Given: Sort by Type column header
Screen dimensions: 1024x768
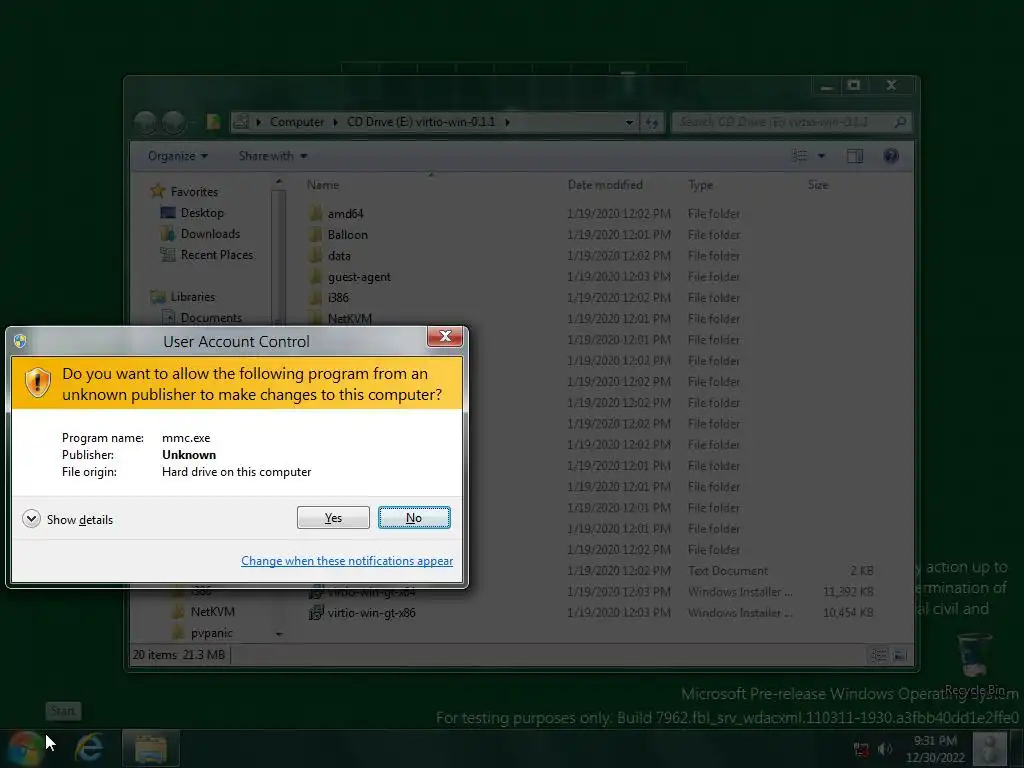Looking at the screenshot, I should tap(701, 185).
